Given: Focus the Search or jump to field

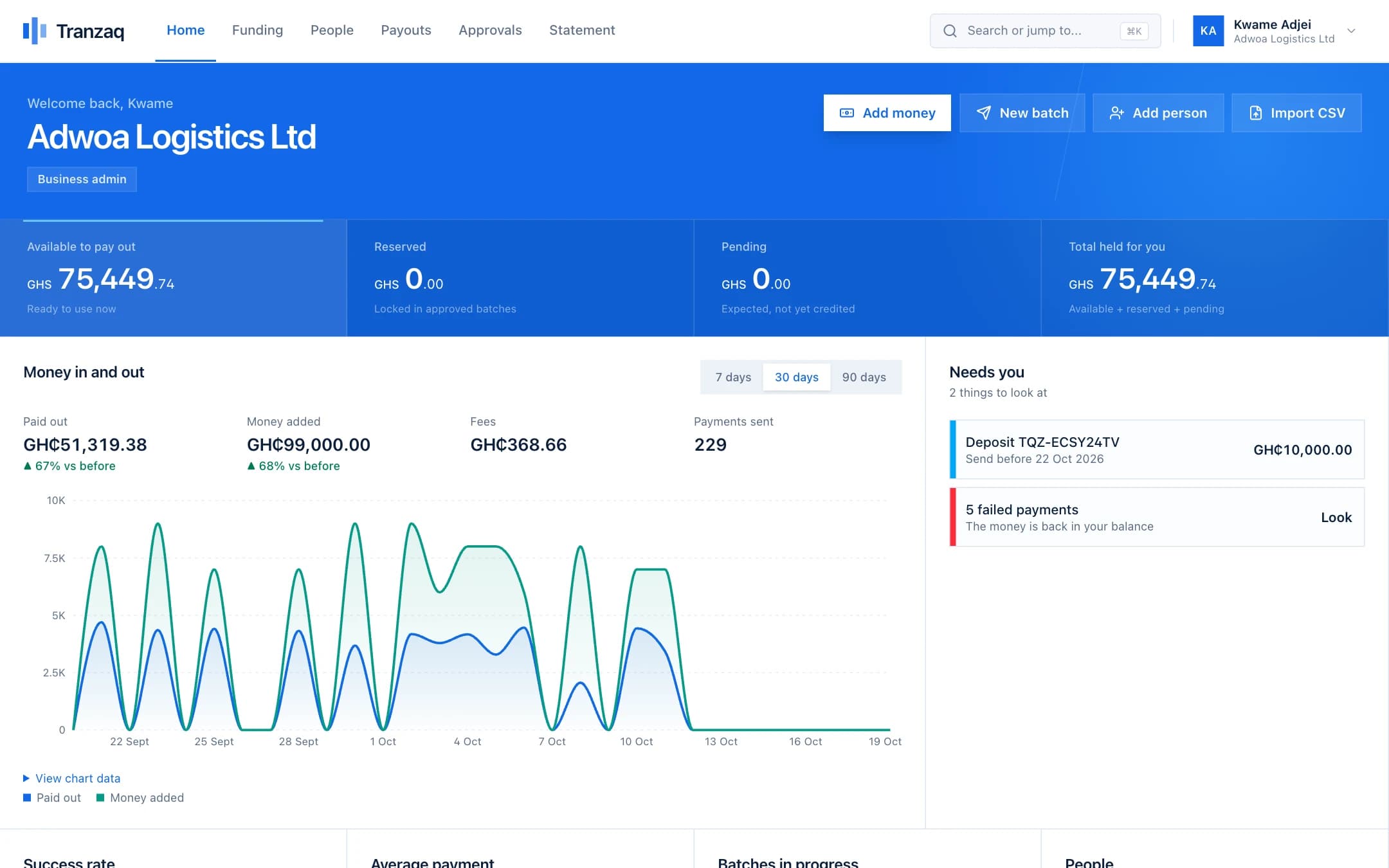Looking at the screenshot, I should [1045, 31].
